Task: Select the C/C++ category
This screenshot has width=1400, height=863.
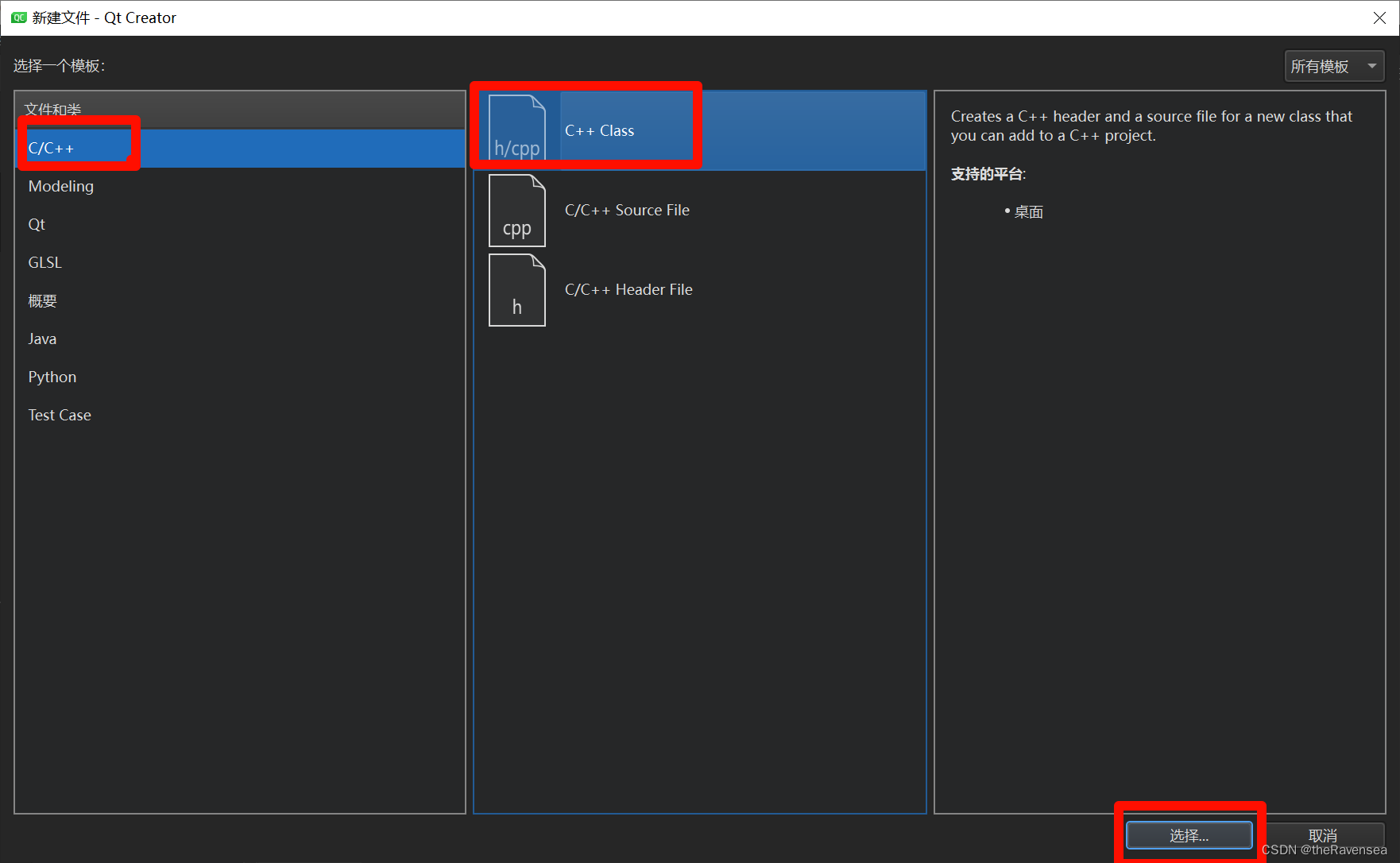Action: 240,149
